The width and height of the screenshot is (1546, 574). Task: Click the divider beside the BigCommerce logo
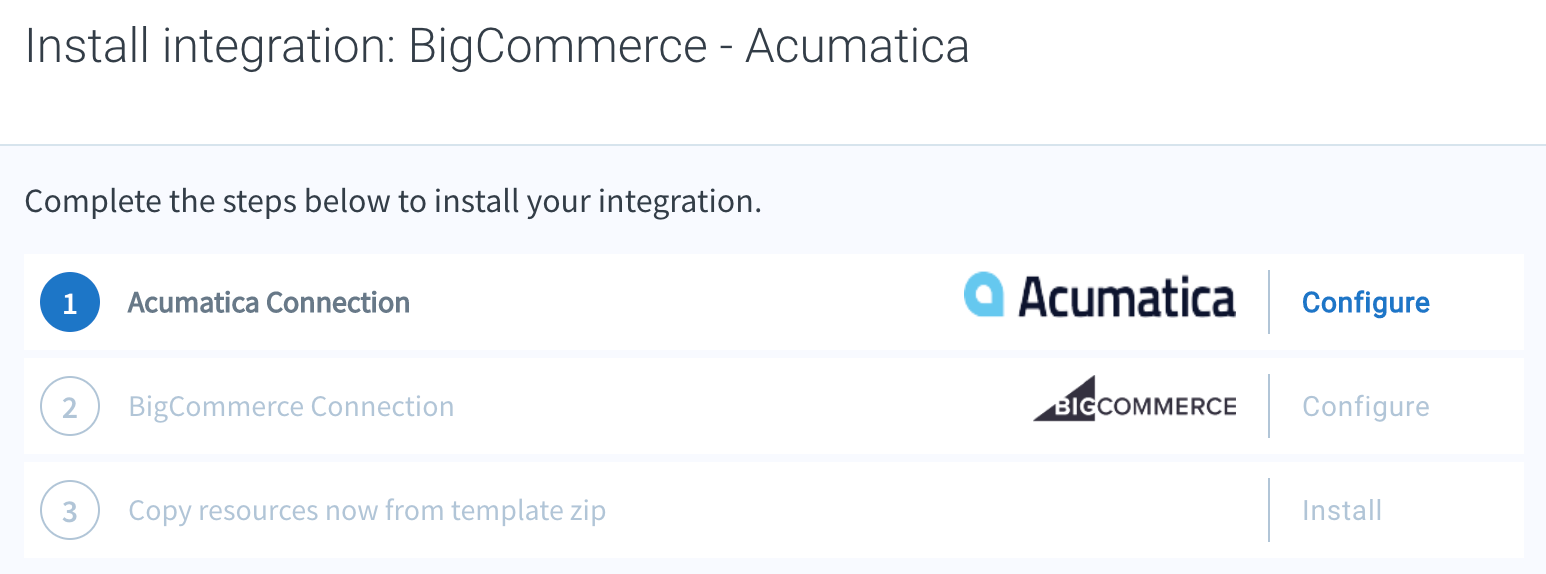click(1269, 406)
